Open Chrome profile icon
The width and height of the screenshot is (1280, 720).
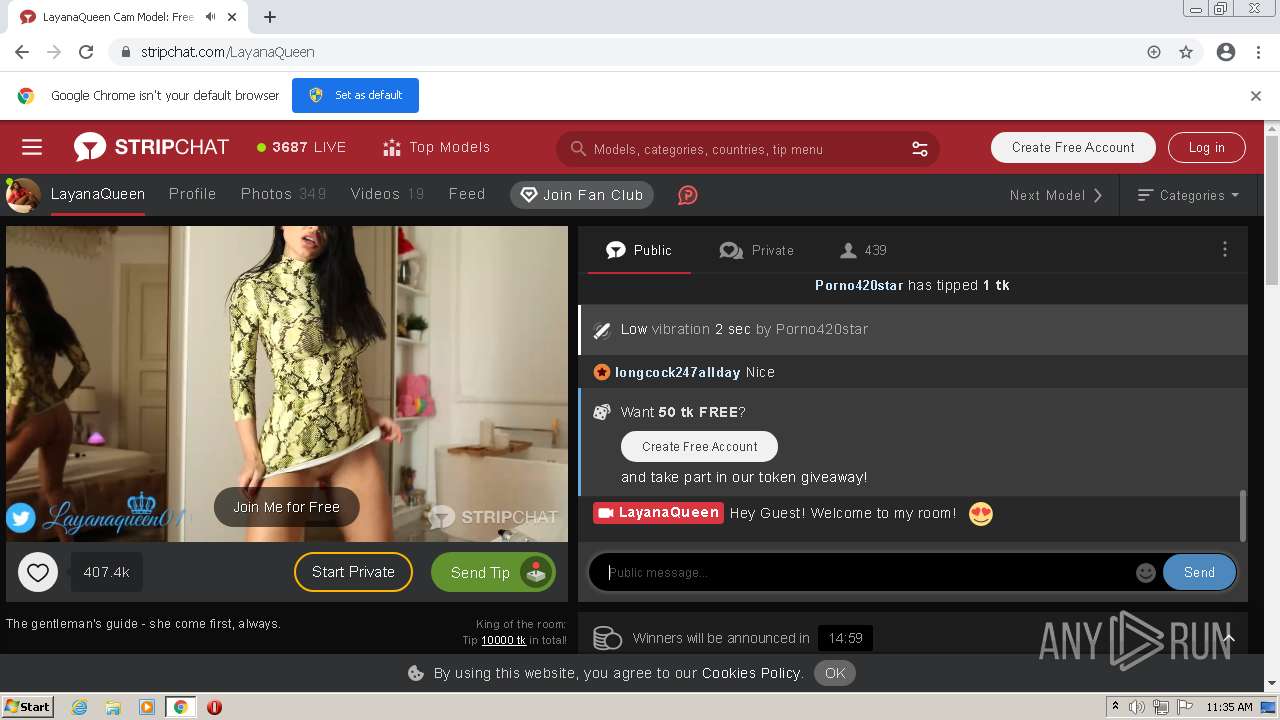coord(1226,52)
